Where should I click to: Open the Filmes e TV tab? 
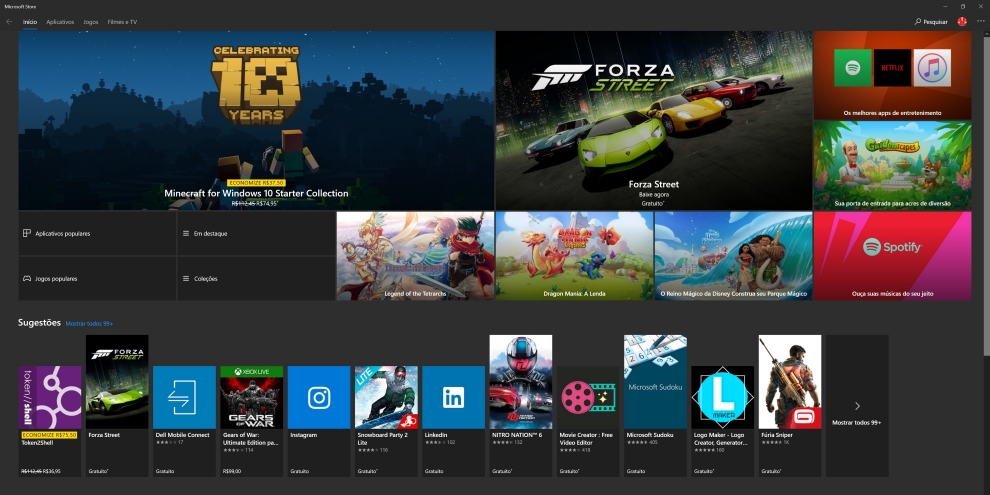pyautogui.click(x=122, y=22)
